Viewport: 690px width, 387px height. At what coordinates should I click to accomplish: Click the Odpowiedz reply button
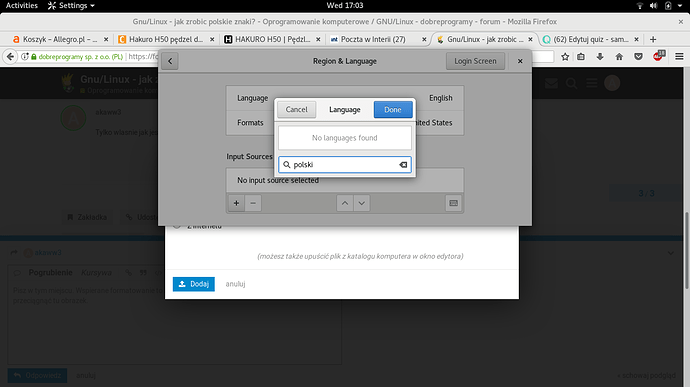coord(37,376)
